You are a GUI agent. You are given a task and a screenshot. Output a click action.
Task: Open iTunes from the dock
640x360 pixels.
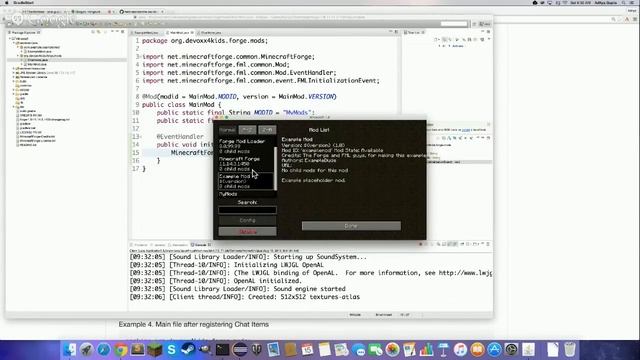460,350
